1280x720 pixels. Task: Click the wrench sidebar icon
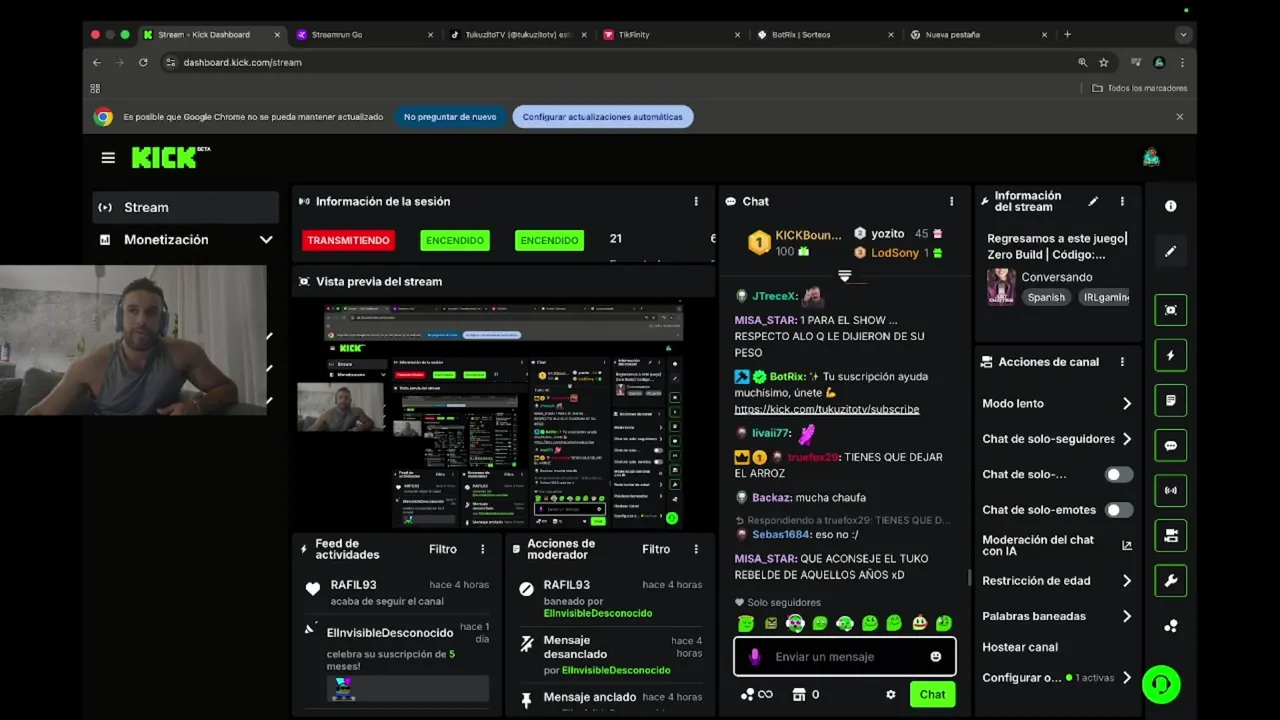click(1171, 581)
